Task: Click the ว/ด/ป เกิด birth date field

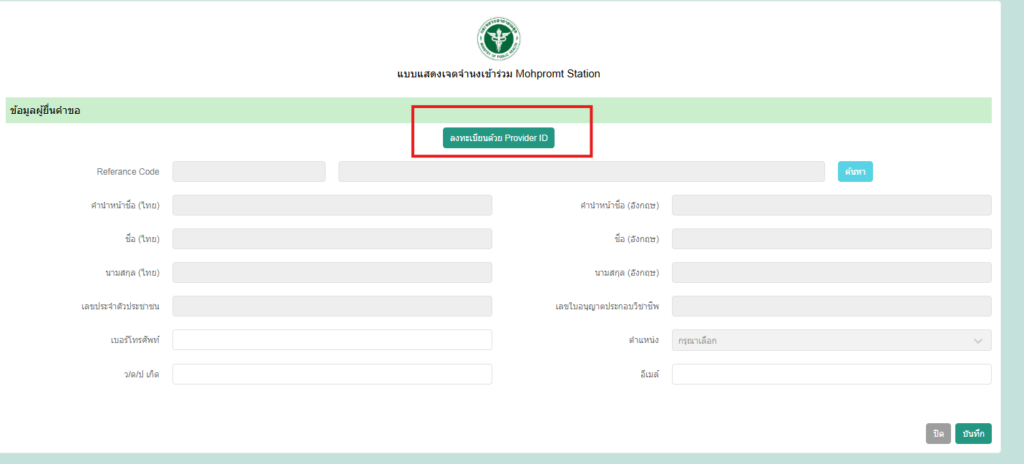Action: 332,374
